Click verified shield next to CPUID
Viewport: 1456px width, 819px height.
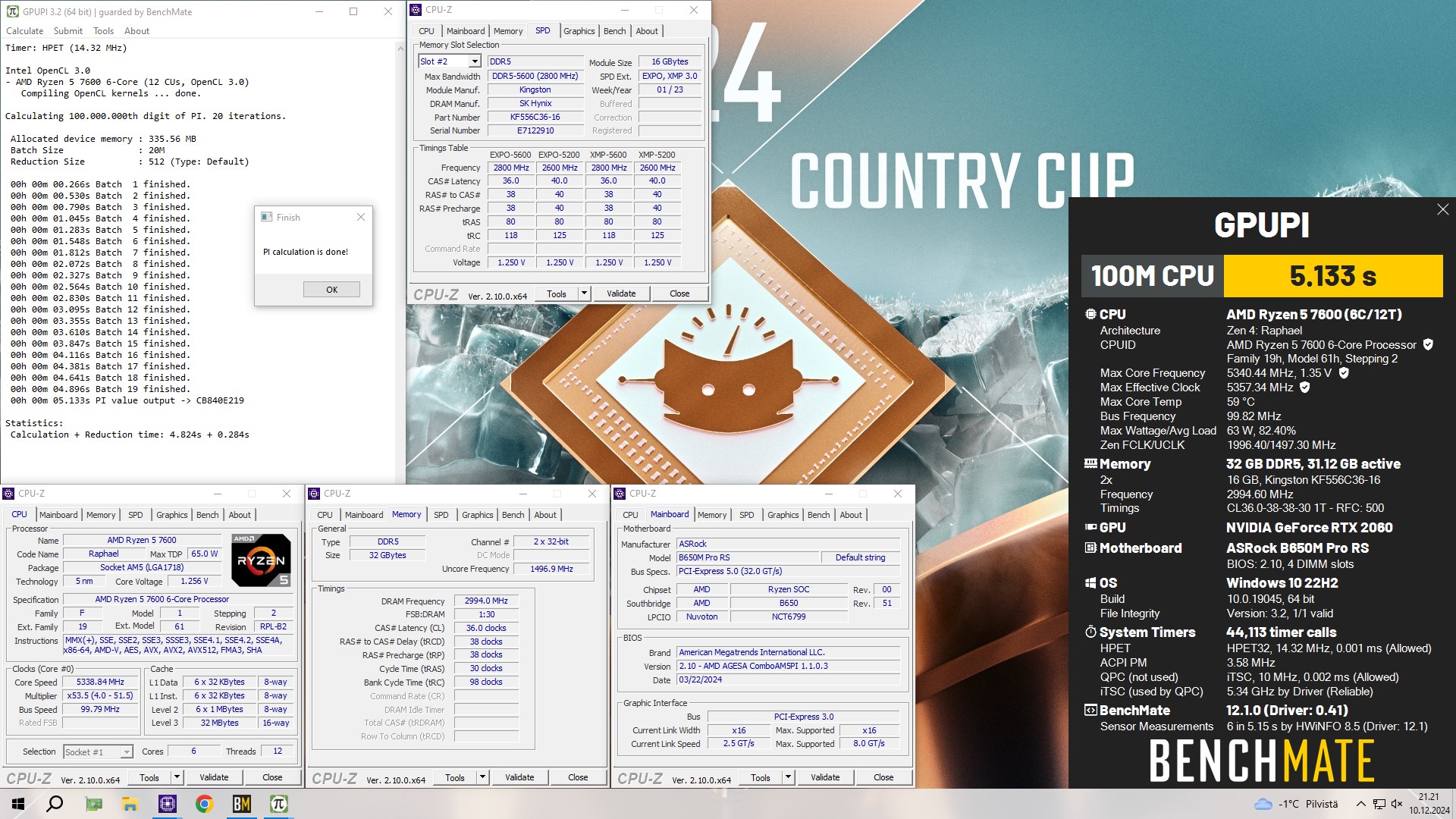(x=1428, y=345)
